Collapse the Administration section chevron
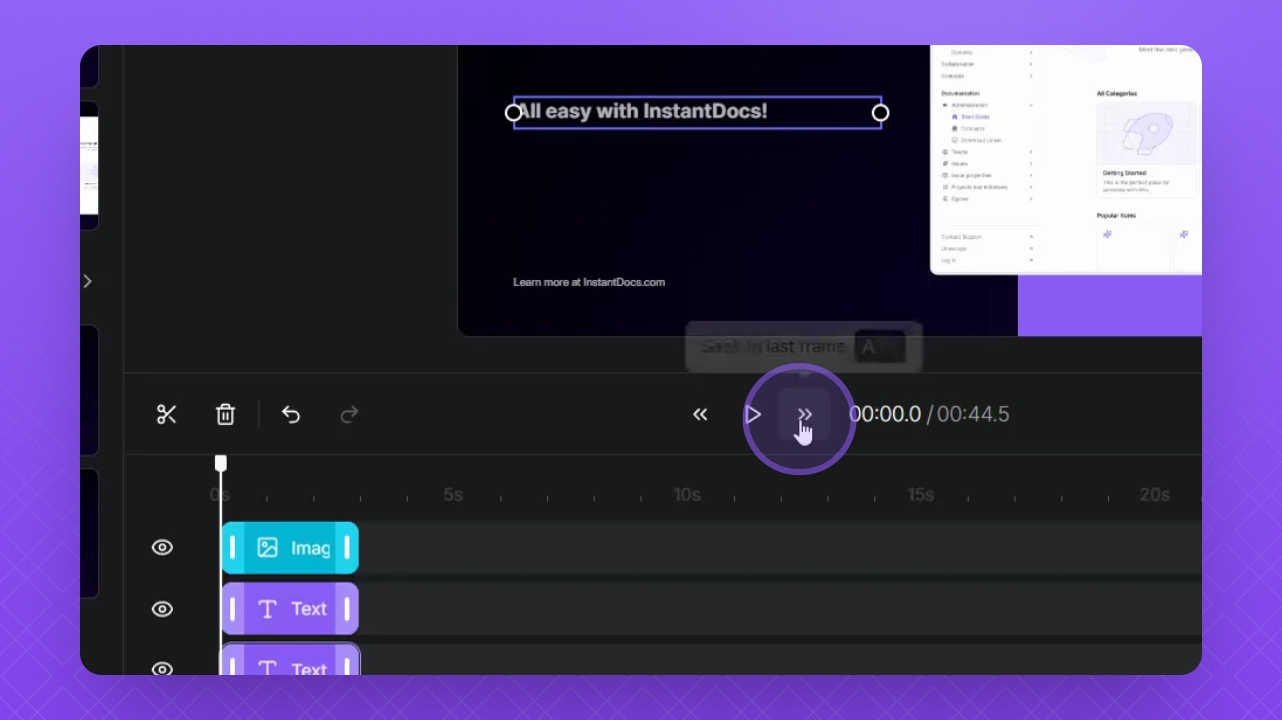Viewport: 1282px width, 720px height. coord(1031,105)
